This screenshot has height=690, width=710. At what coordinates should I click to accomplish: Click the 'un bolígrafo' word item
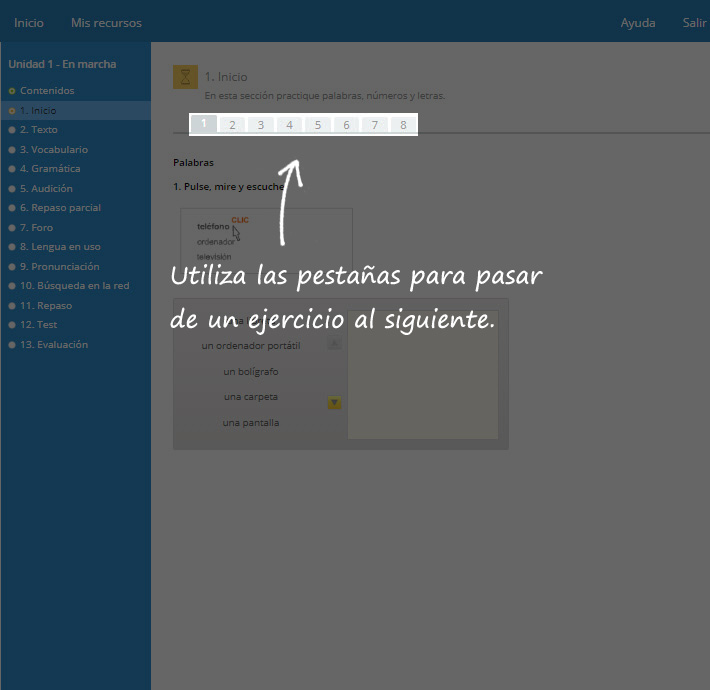251,372
